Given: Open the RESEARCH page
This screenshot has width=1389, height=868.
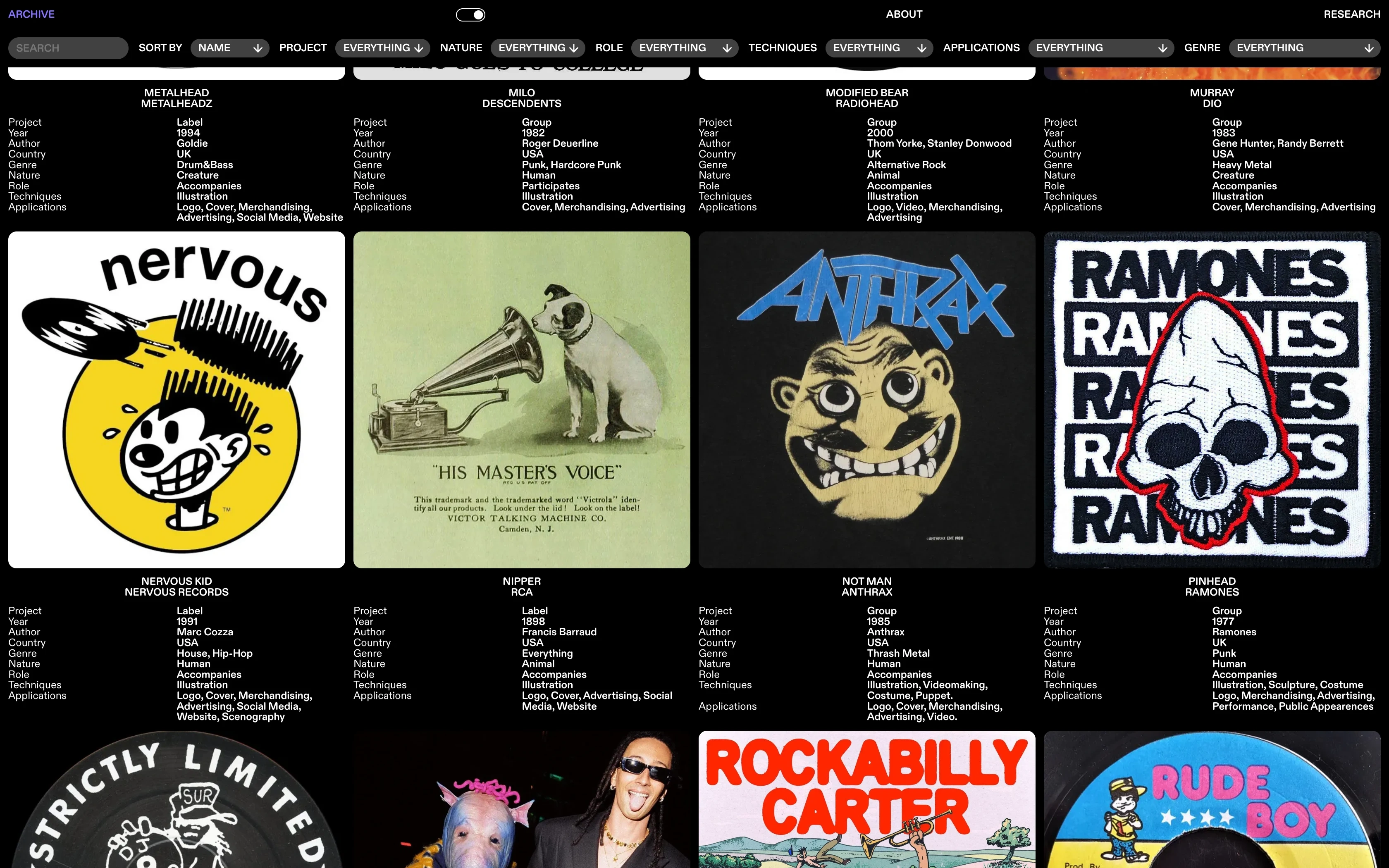Looking at the screenshot, I should click(x=1352, y=14).
